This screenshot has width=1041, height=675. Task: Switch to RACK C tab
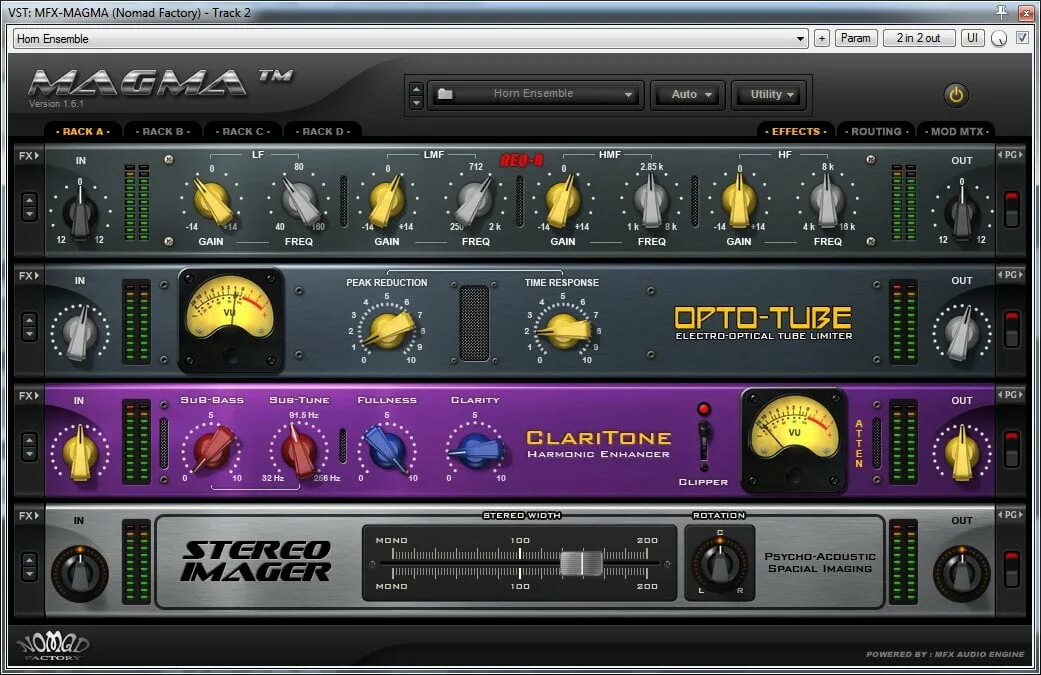242,131
